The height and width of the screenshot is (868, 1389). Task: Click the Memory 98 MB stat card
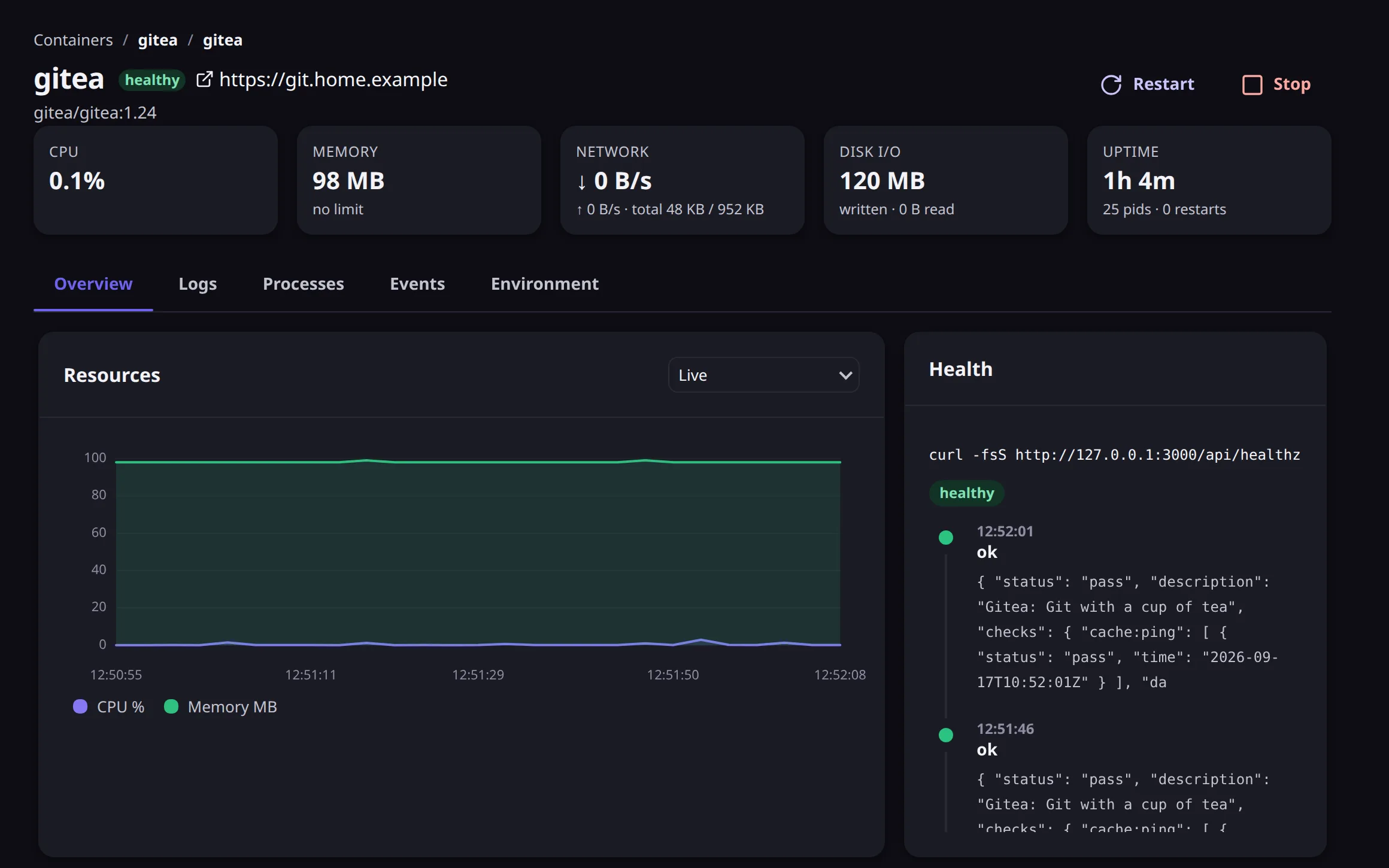(419, 180)
